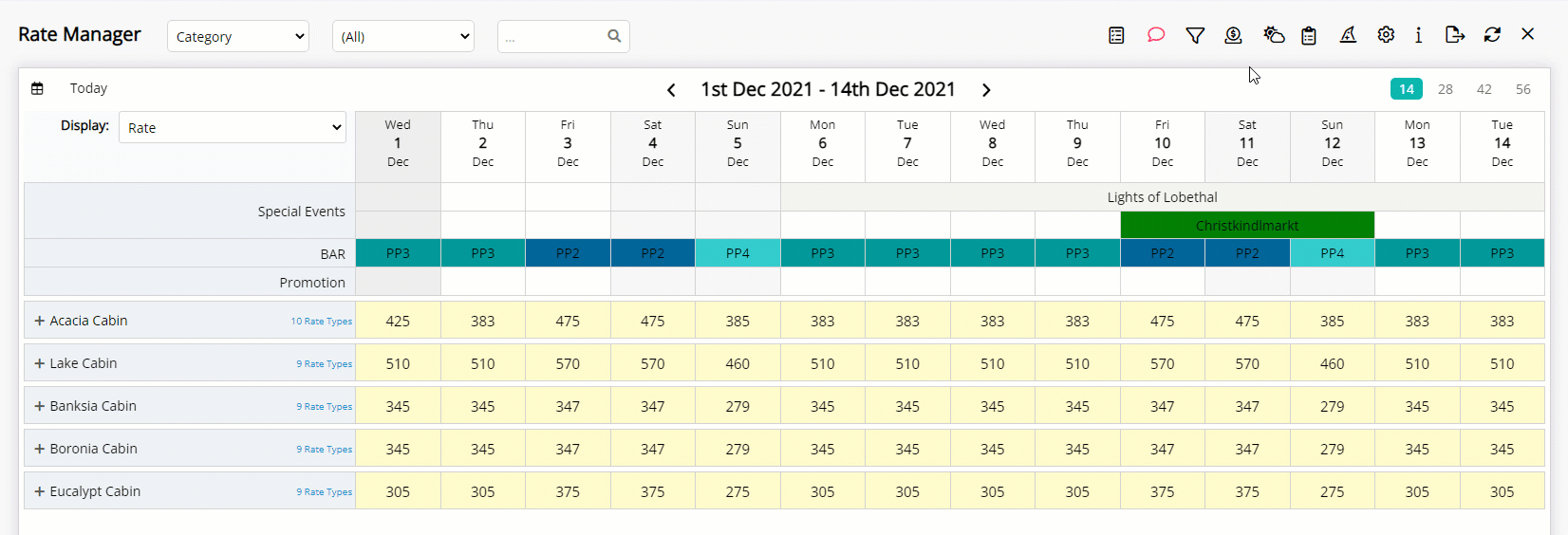Open the Display Rate dropdown

[x=233, y=127]
